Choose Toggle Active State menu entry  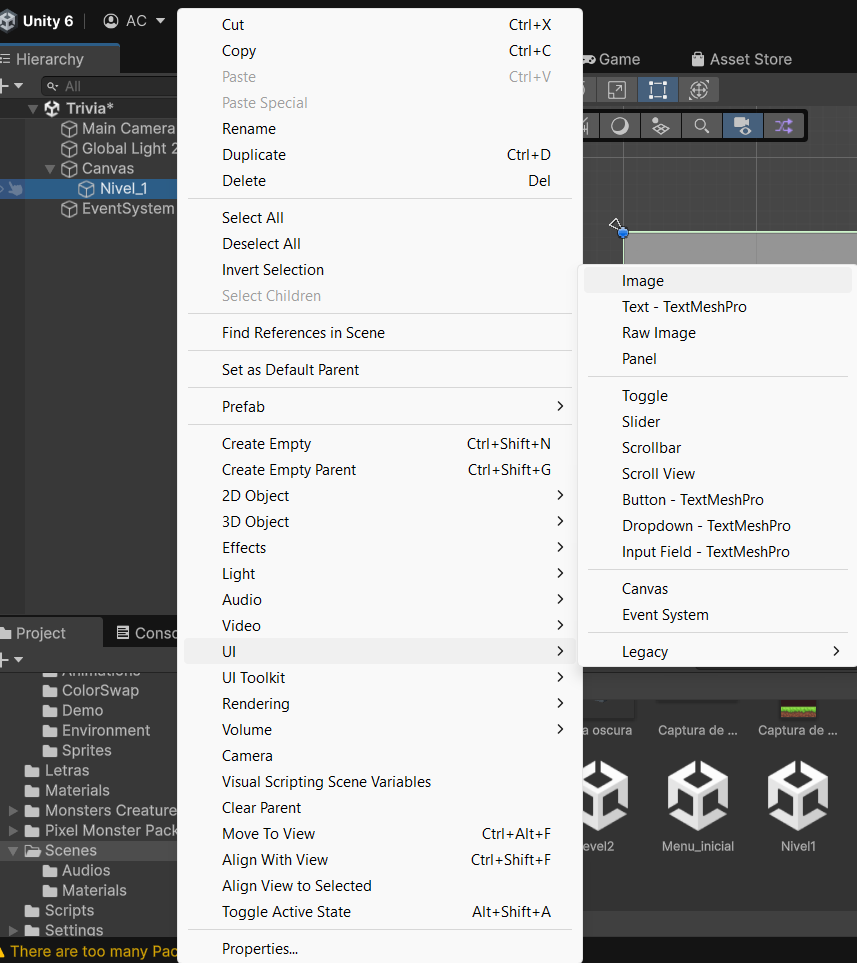pyautogui.click(x=380, y=912)
